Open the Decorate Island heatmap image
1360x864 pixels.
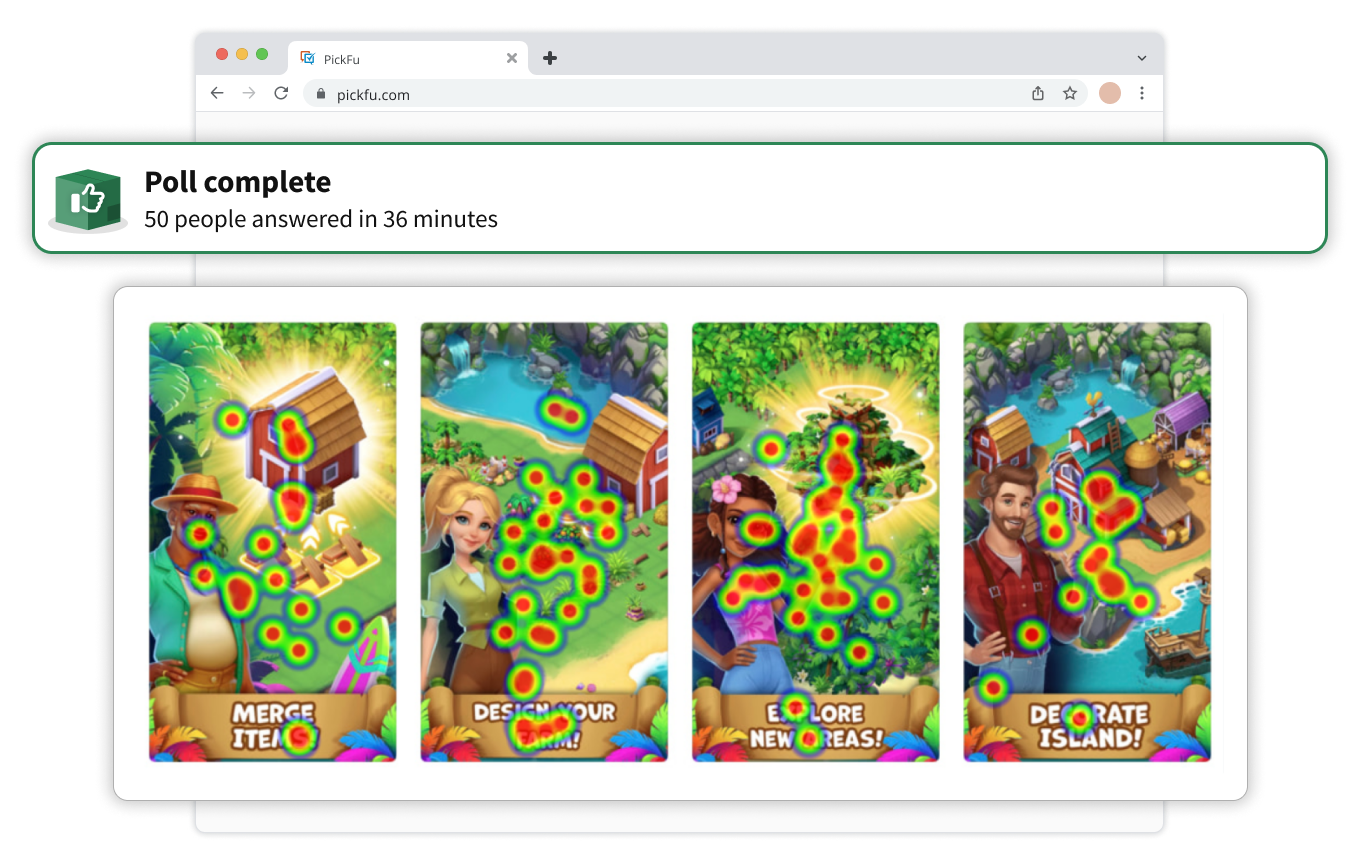1087,542
